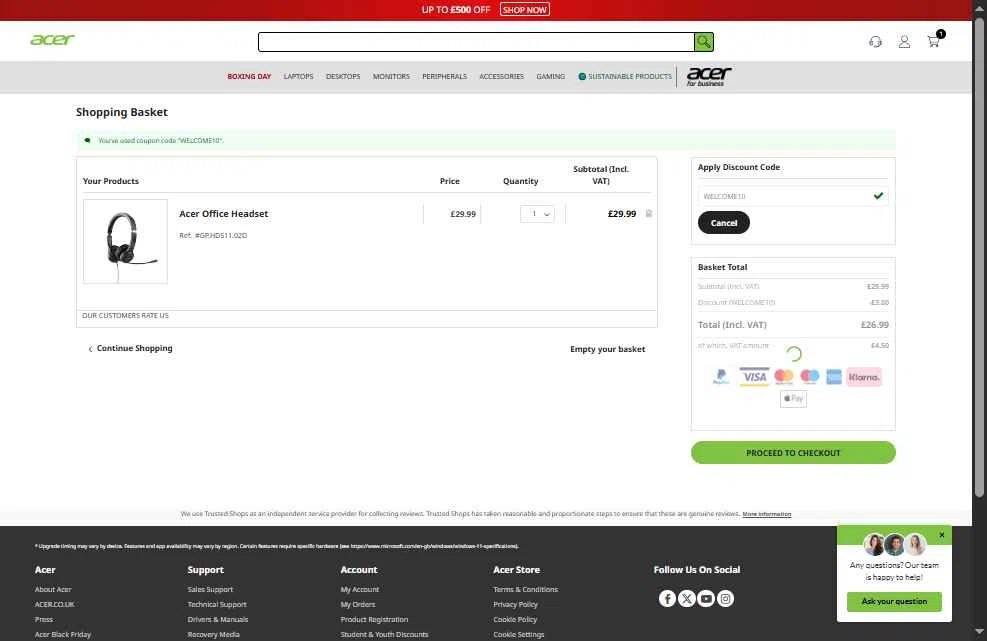This screenshot has height=641, width=987.
Task: Click the Mastercard payment icon
Action: pos(784,377)
